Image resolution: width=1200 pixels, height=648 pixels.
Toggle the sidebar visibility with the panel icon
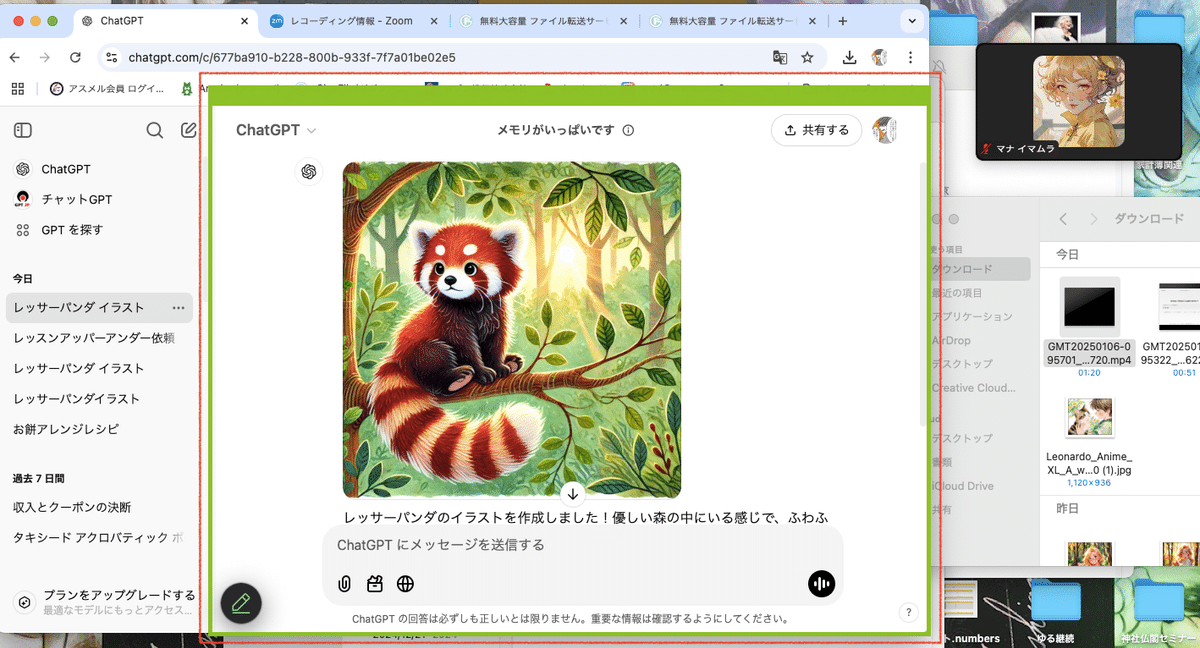(x=22, y=130)
